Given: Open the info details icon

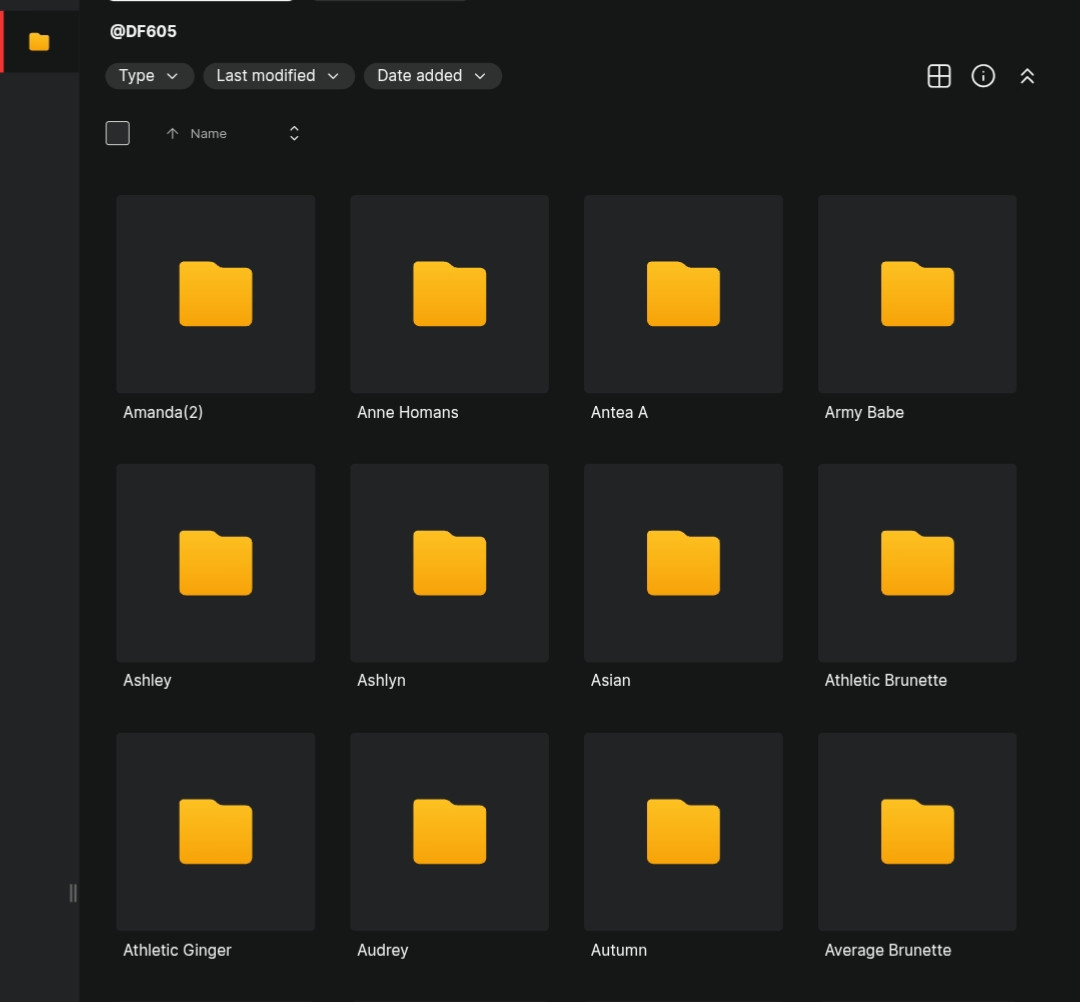Looking at the screenshot, I should pyautogui.click(x=983, y=76).
